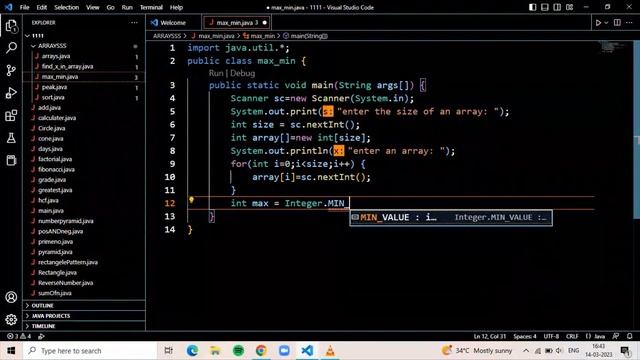Open the Extensions view icon
The height and width of the screenshot is (360, 640).
tap(11, 116)
